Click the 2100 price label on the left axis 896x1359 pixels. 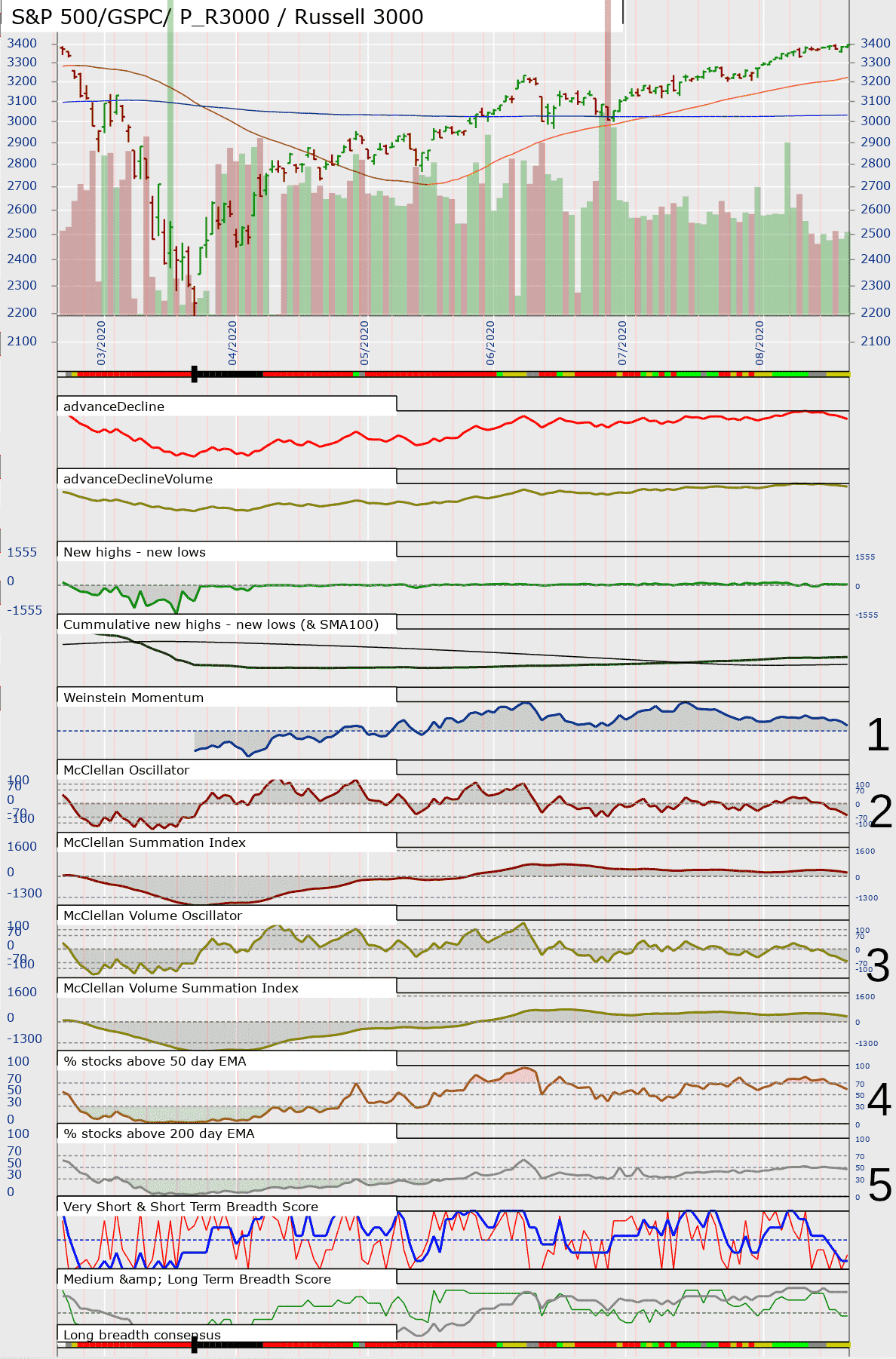[x=22, y=341]
